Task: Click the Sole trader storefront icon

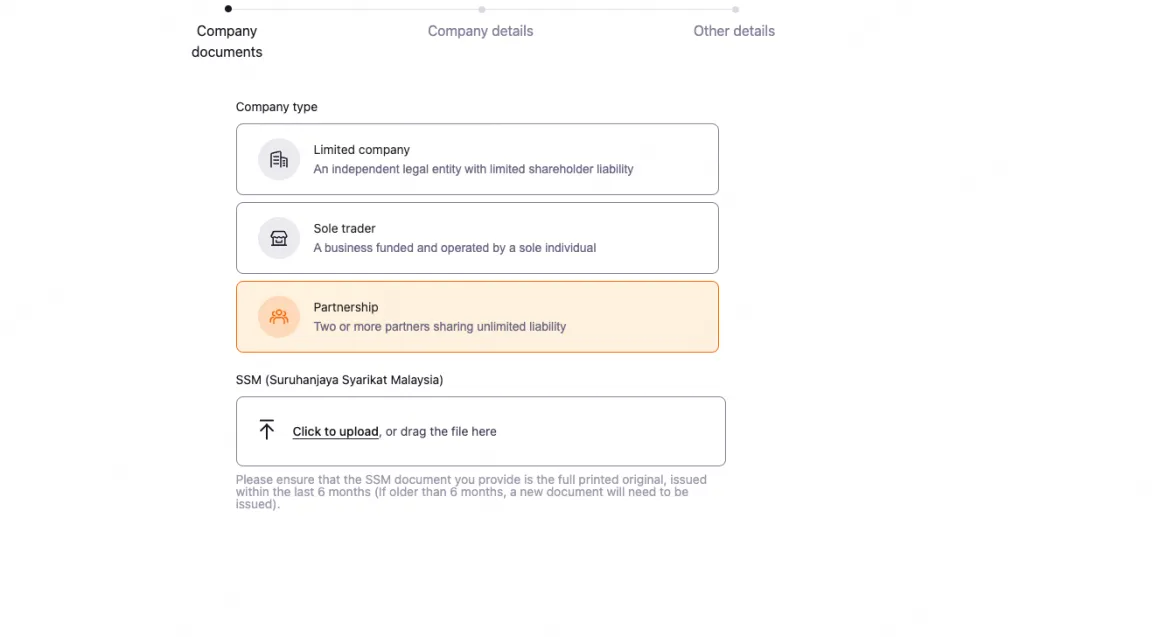Action: click(279, 238)
